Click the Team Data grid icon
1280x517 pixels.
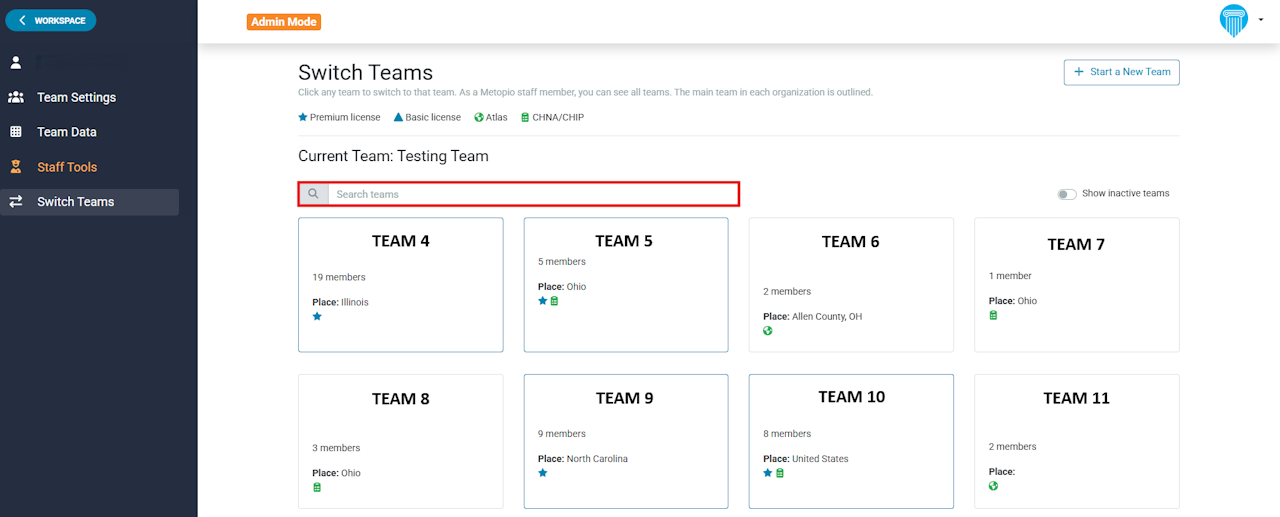coord(16,132)
